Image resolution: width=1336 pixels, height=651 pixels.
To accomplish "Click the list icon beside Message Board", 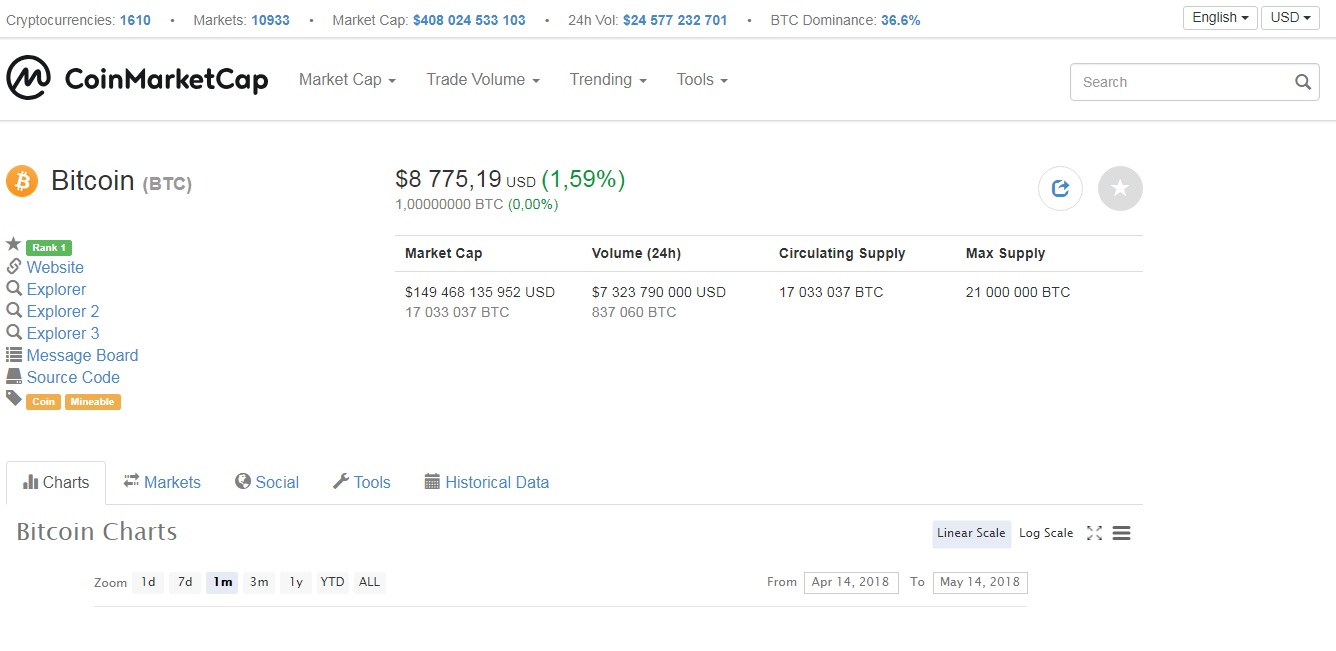I will point(14,354).
